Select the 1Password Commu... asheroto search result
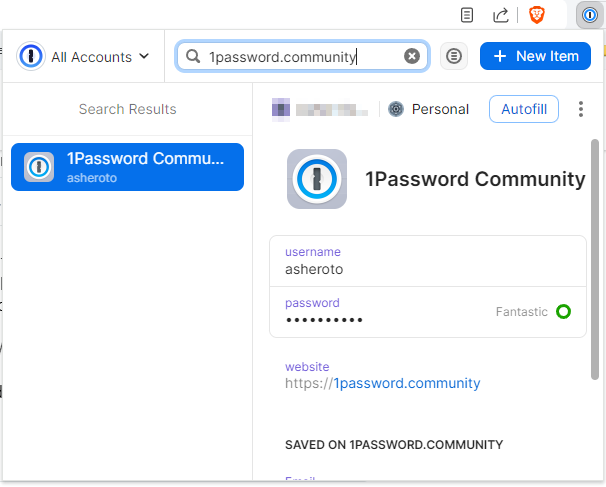606x487 pixels. (x=127, y=167)
